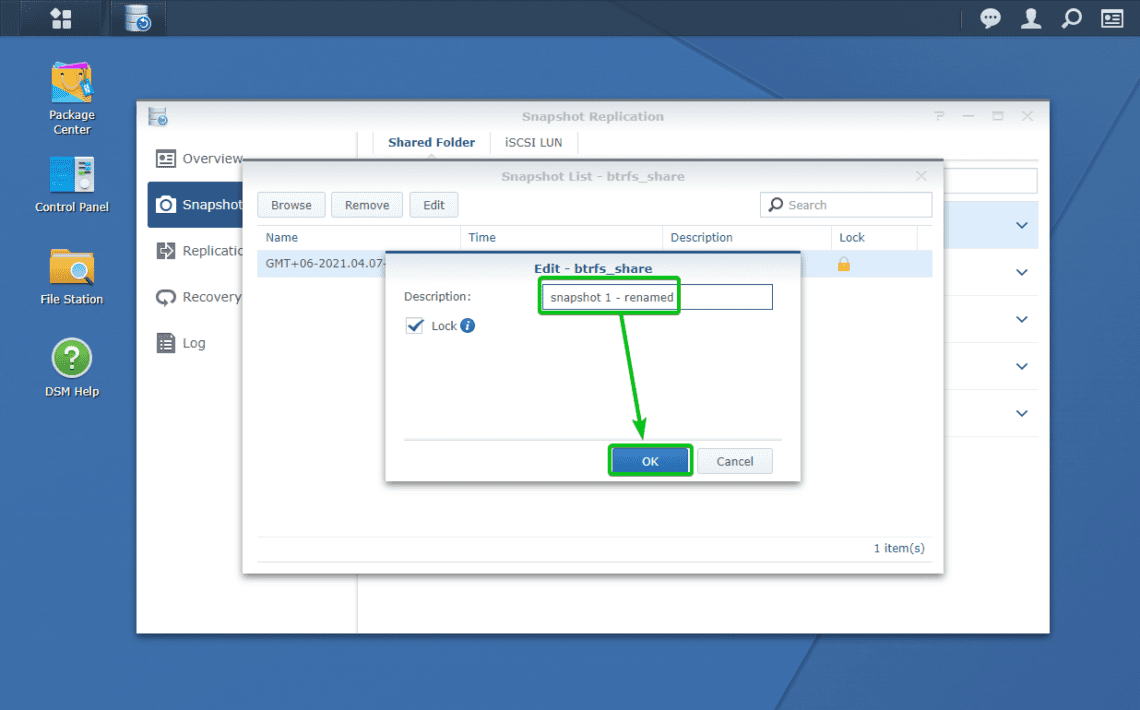The height and width of the screenshot is (710, 1140).
Task: Switch to the iSCSI LUN tab
Action: [533, 142]
